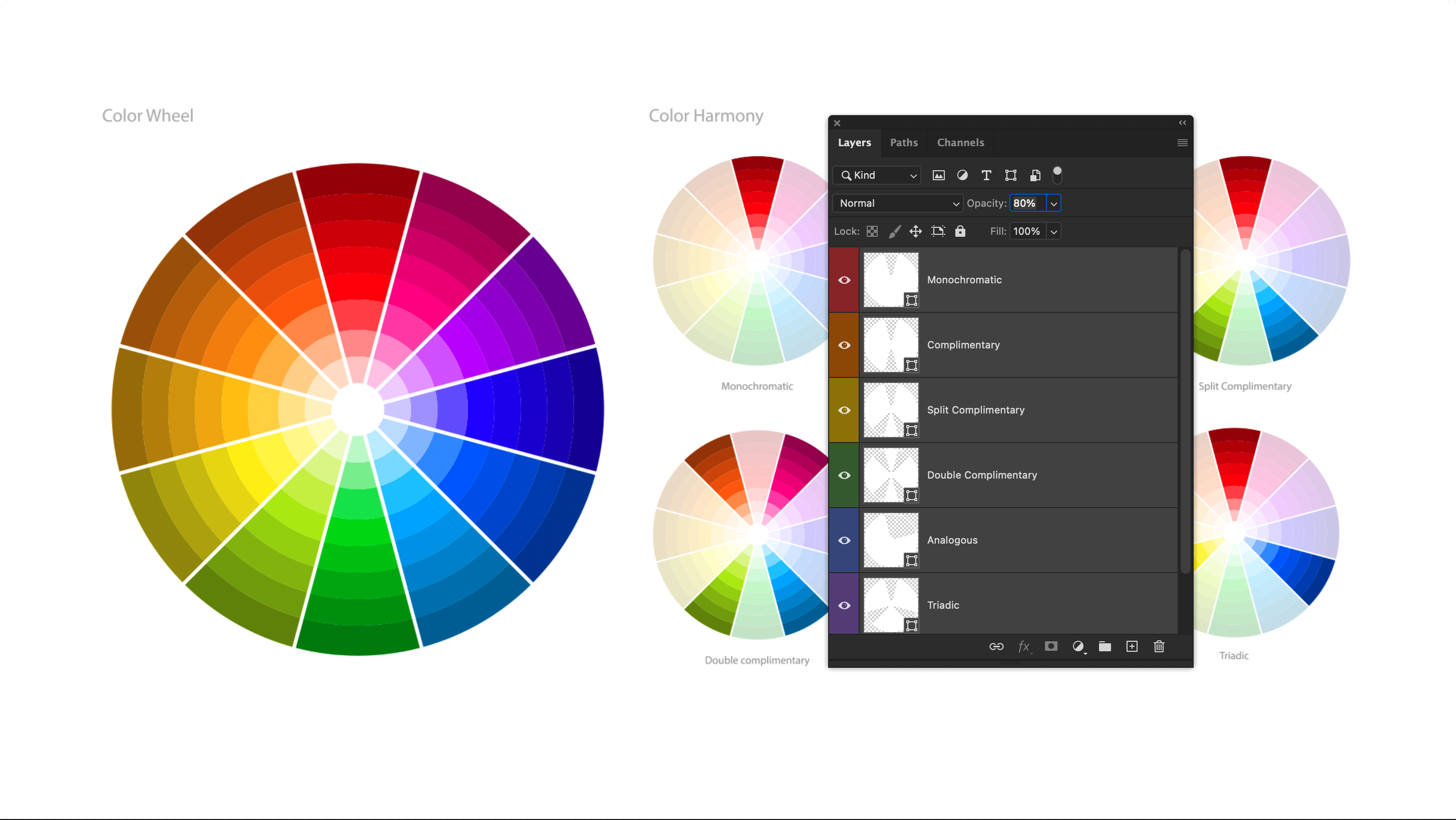Image resolution: width=1456 pixels, height=820 pixels.
Task: Turn layer filtering on or off
Action: tap(1057, 174)
